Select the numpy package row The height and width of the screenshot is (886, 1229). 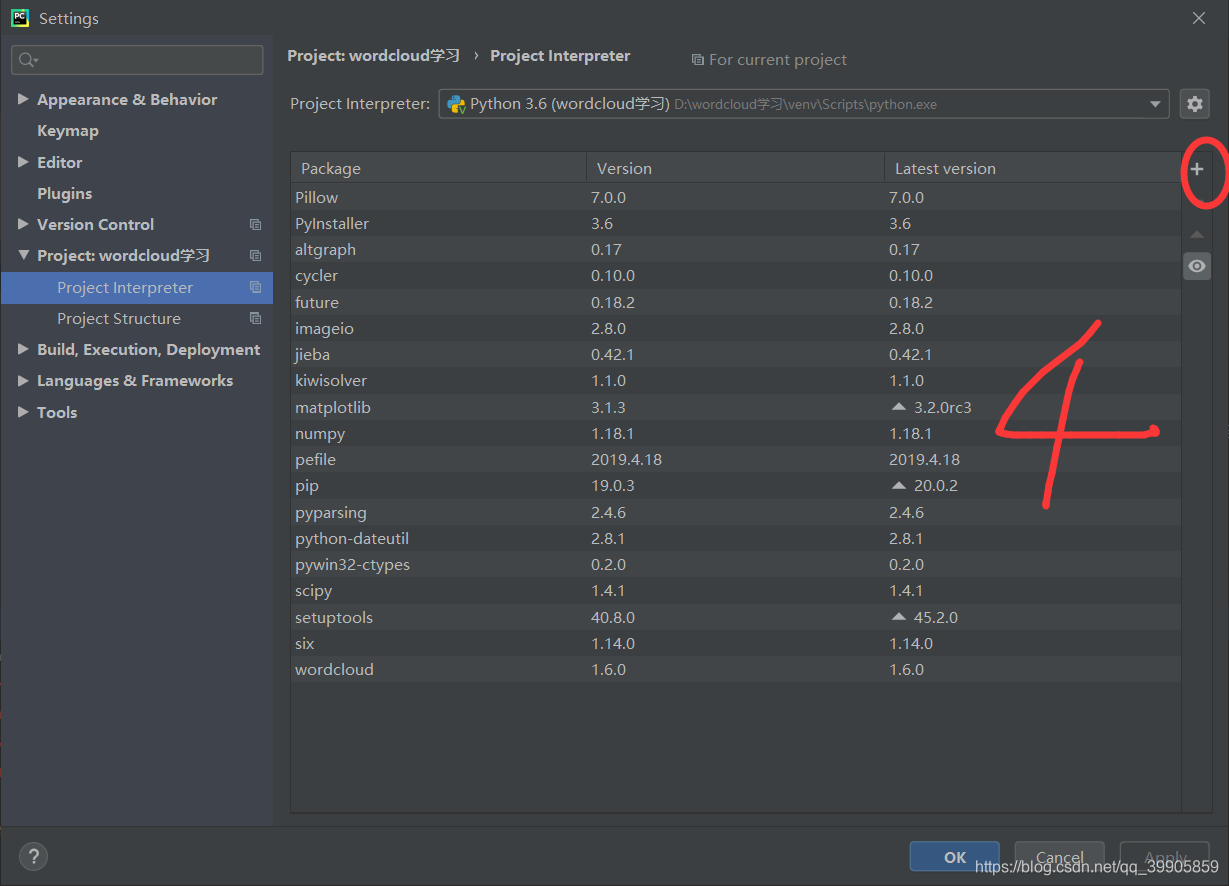coord(735,433)
